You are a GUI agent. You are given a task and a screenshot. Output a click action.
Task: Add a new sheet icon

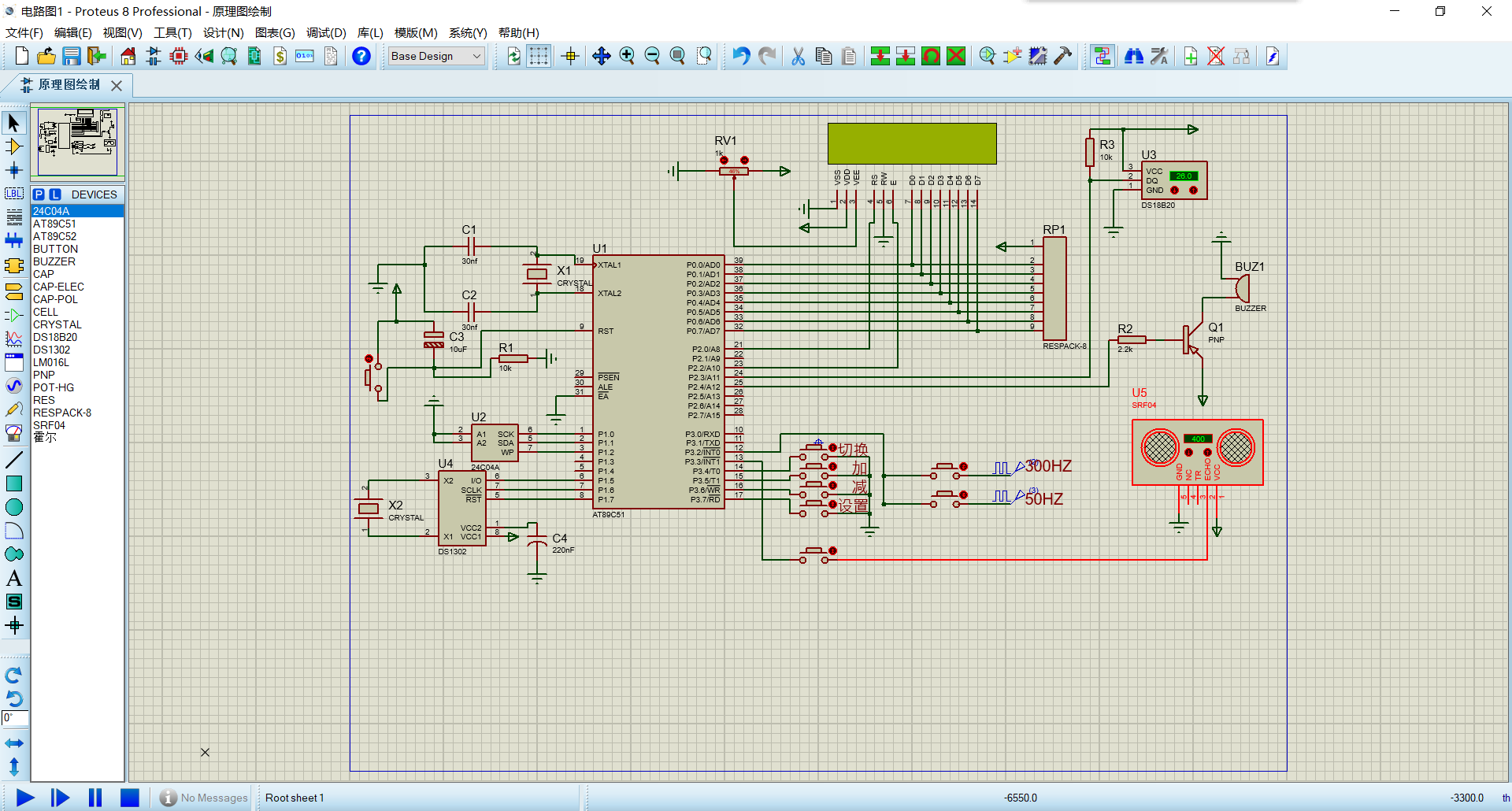1191,56
